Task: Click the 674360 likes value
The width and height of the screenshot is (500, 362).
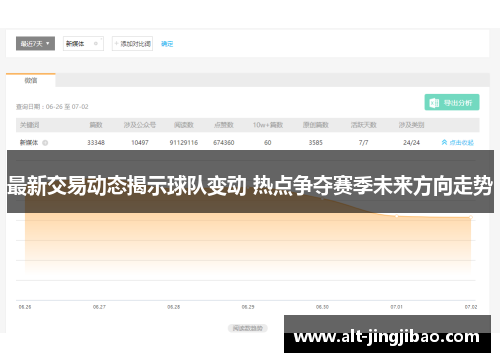Action: point(224,143)
